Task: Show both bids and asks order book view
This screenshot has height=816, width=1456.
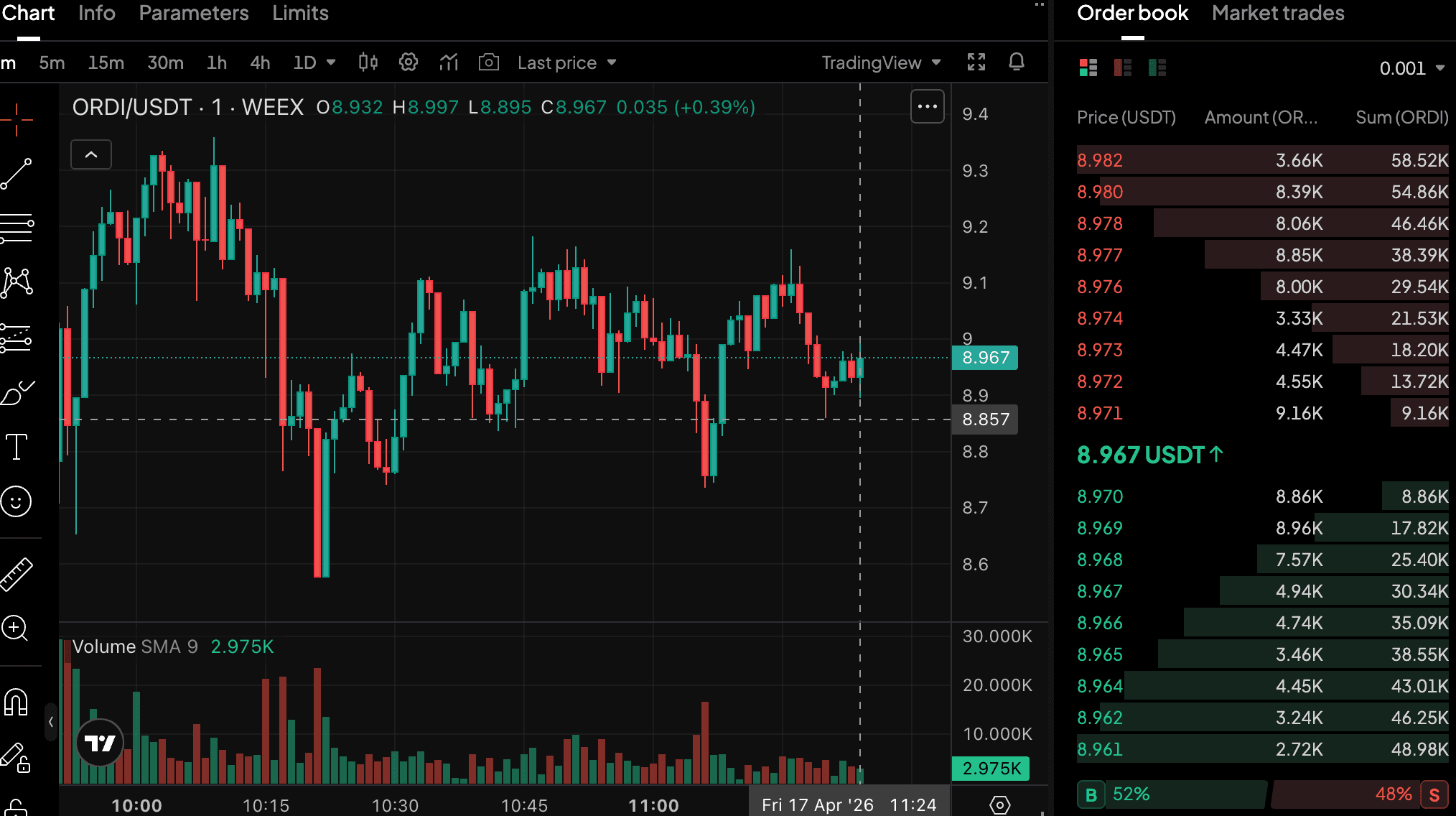Action: [x=1088, y=68]
